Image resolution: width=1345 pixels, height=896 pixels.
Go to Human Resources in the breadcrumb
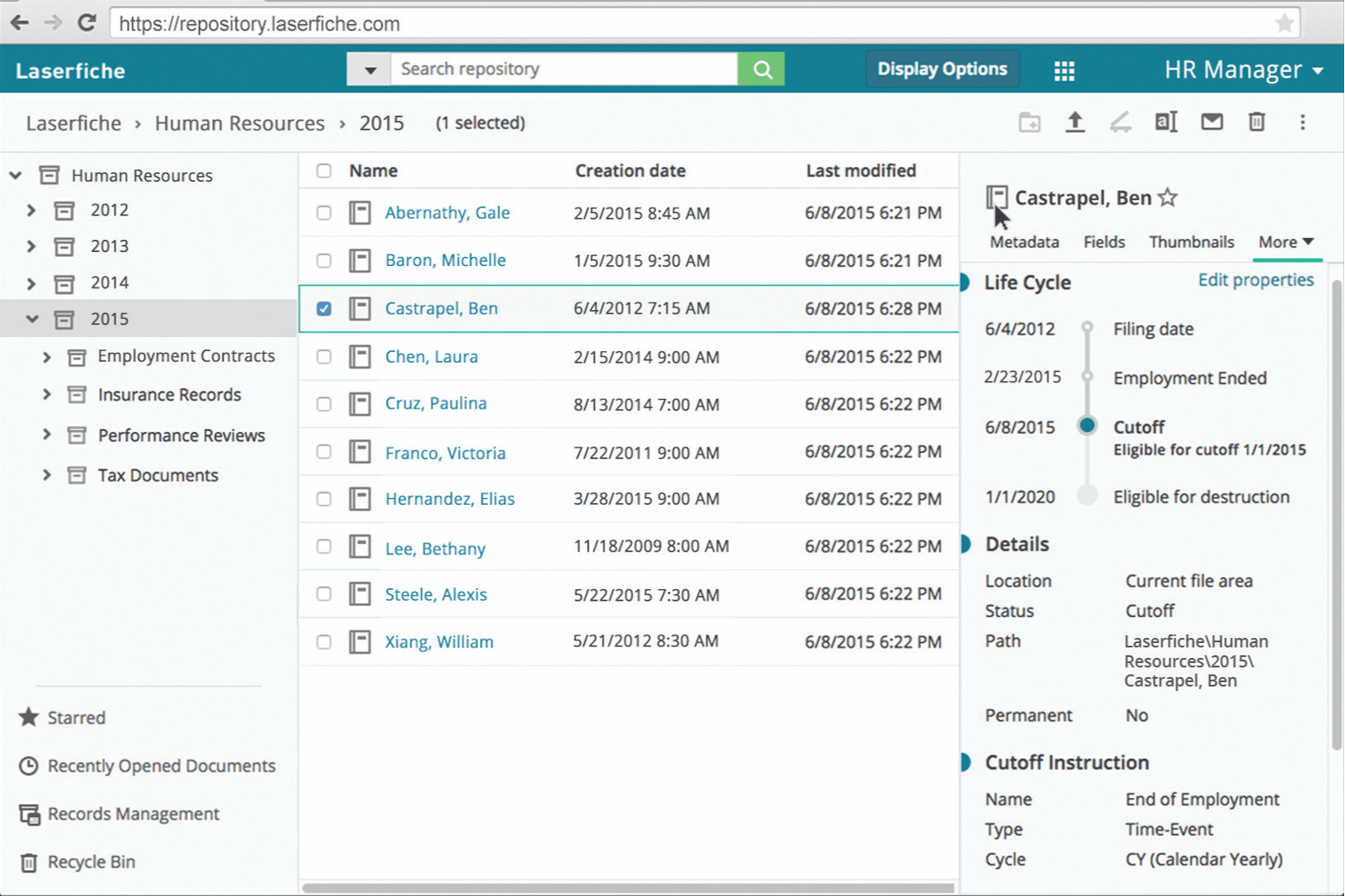(240, 123)
